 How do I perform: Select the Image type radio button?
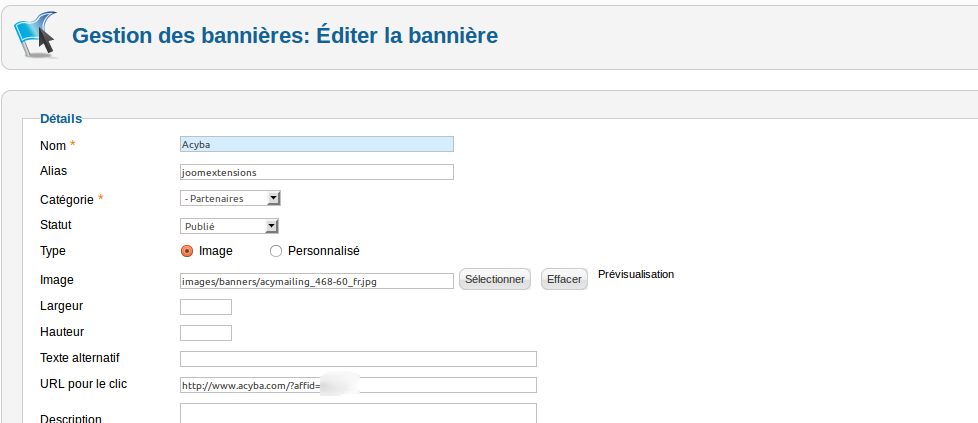[x=187, y=251]
